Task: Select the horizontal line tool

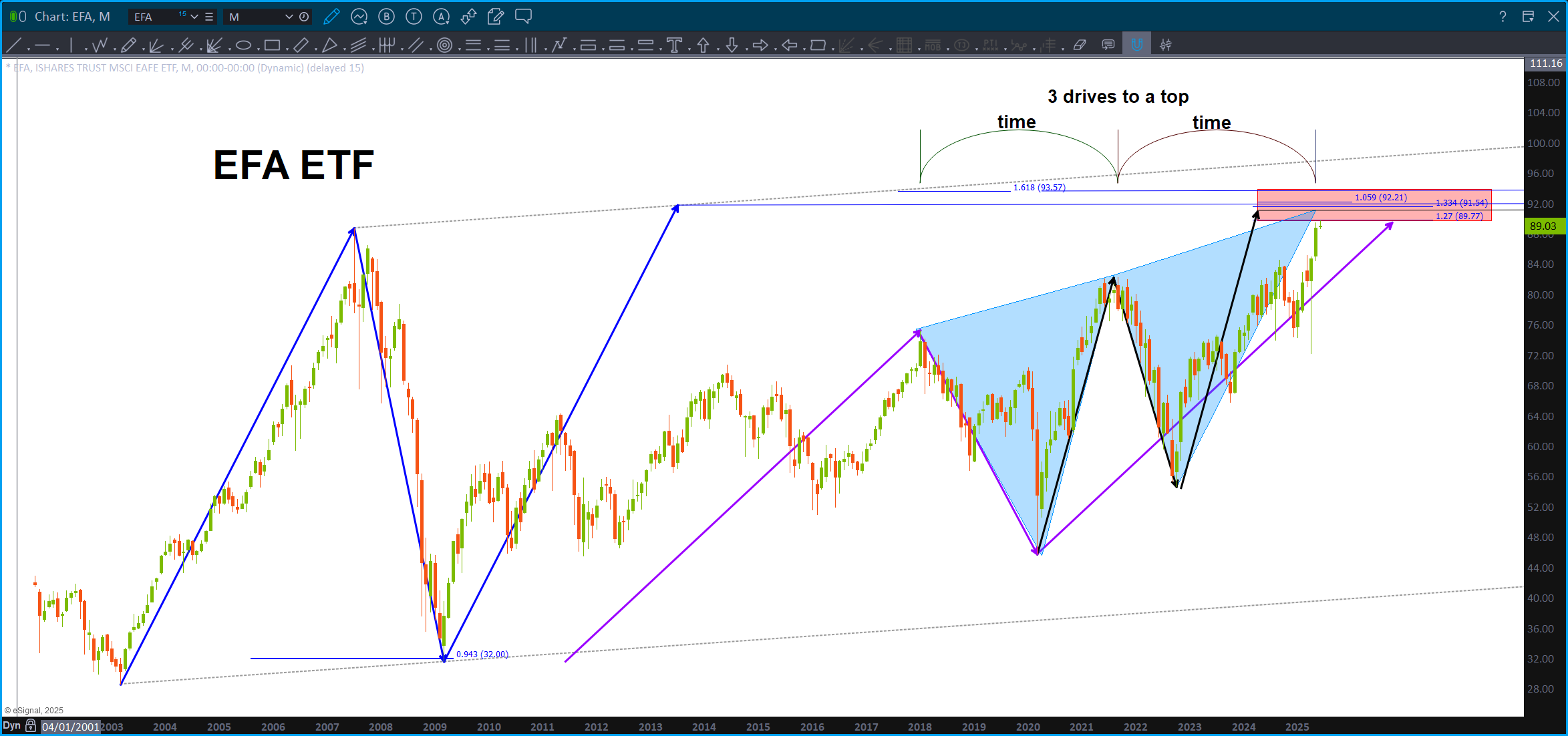Action: pos(42,45)
